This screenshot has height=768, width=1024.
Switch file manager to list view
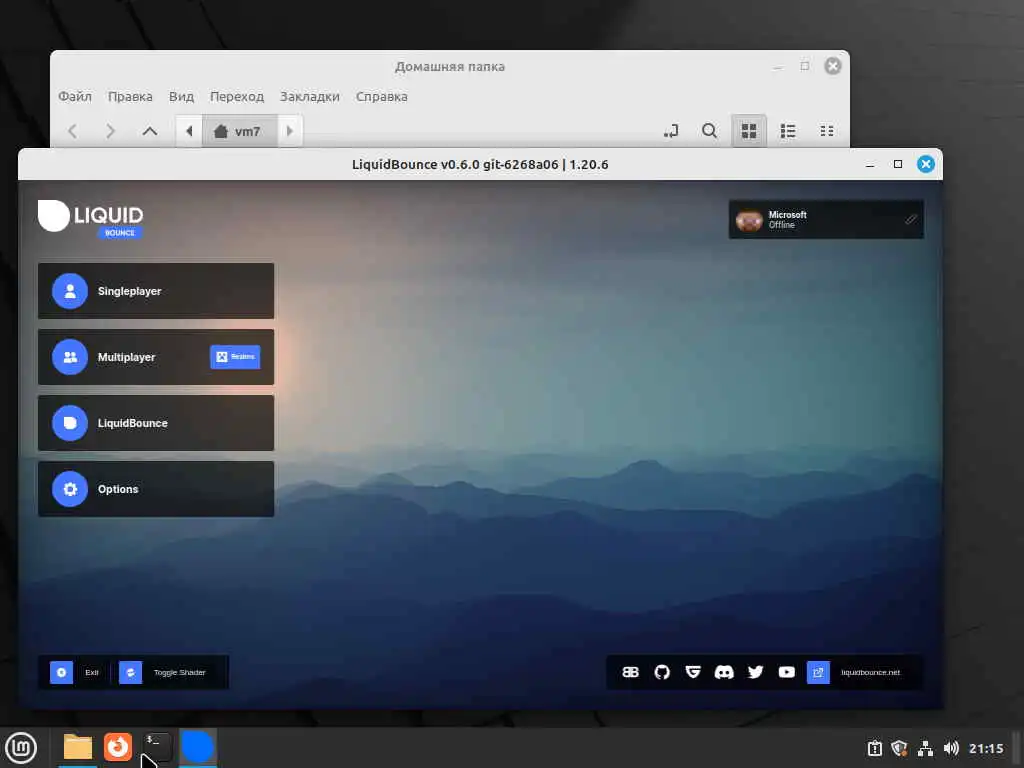coord(788,131)
